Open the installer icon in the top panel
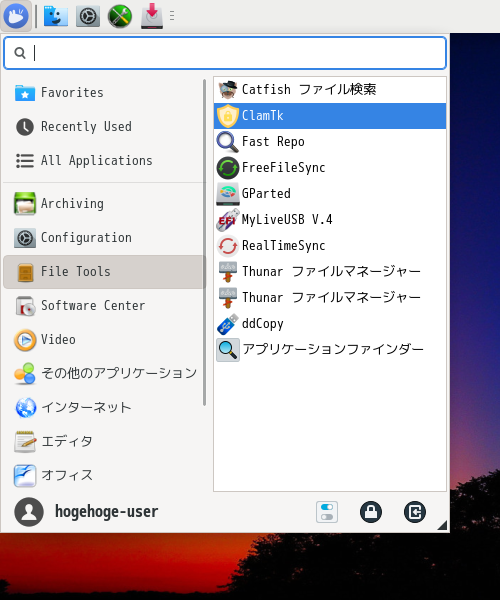500x600 pixels. click(152, 16)
